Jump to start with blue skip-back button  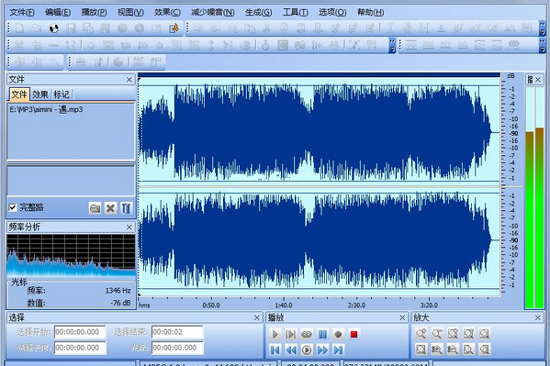pos(275,350)
